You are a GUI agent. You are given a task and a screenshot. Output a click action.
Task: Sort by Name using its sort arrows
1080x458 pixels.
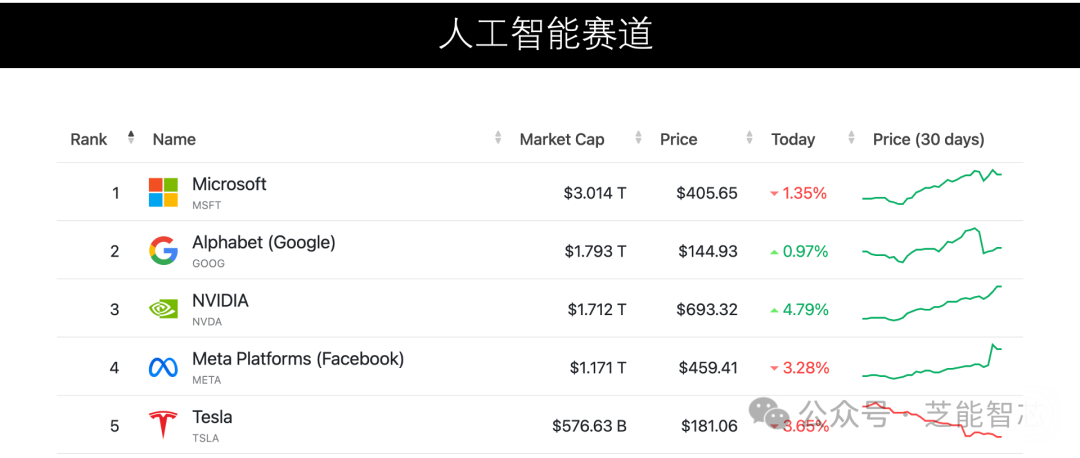[498, 138]
